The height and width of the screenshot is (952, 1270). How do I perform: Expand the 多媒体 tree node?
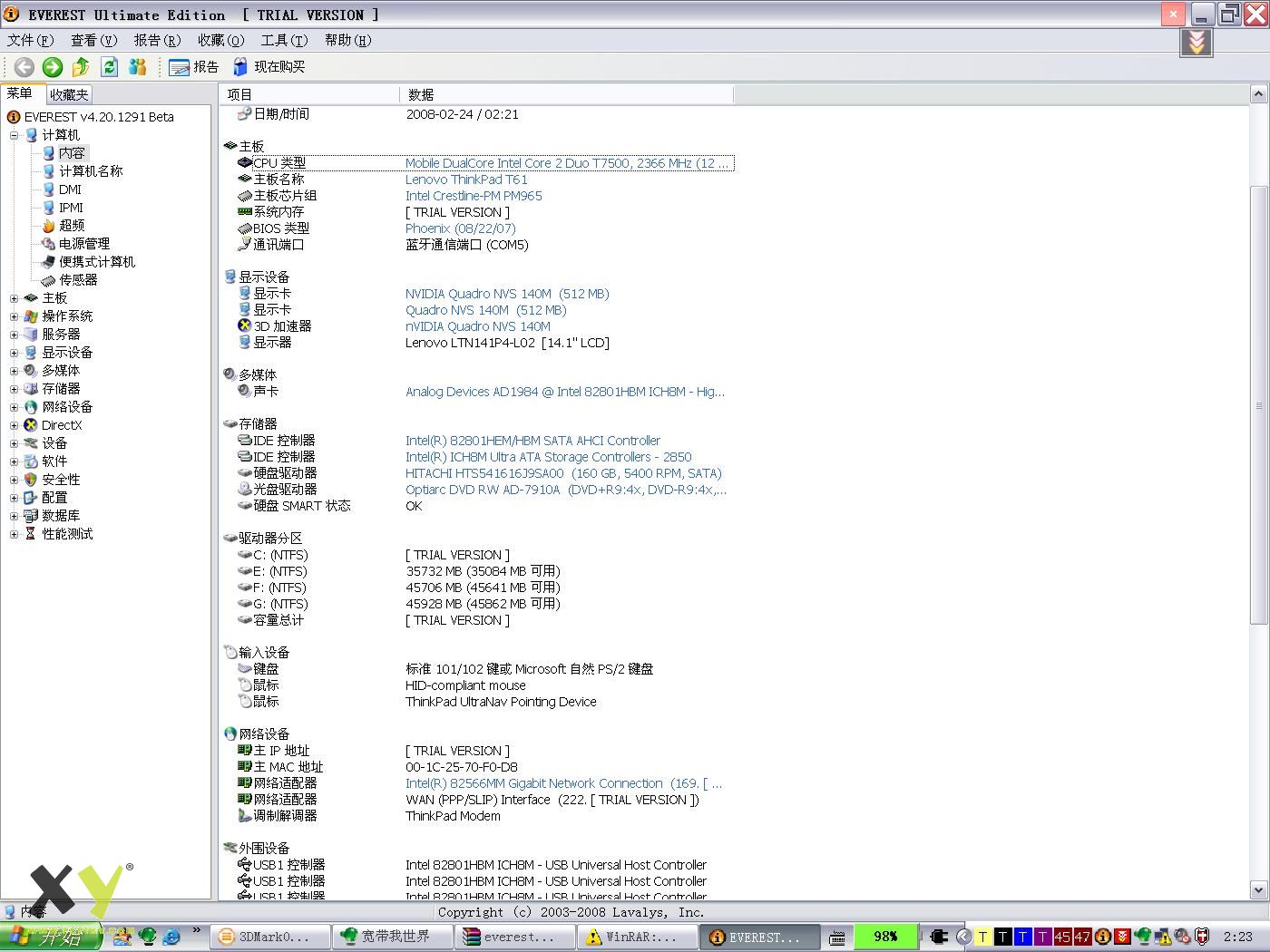[14, 371]
